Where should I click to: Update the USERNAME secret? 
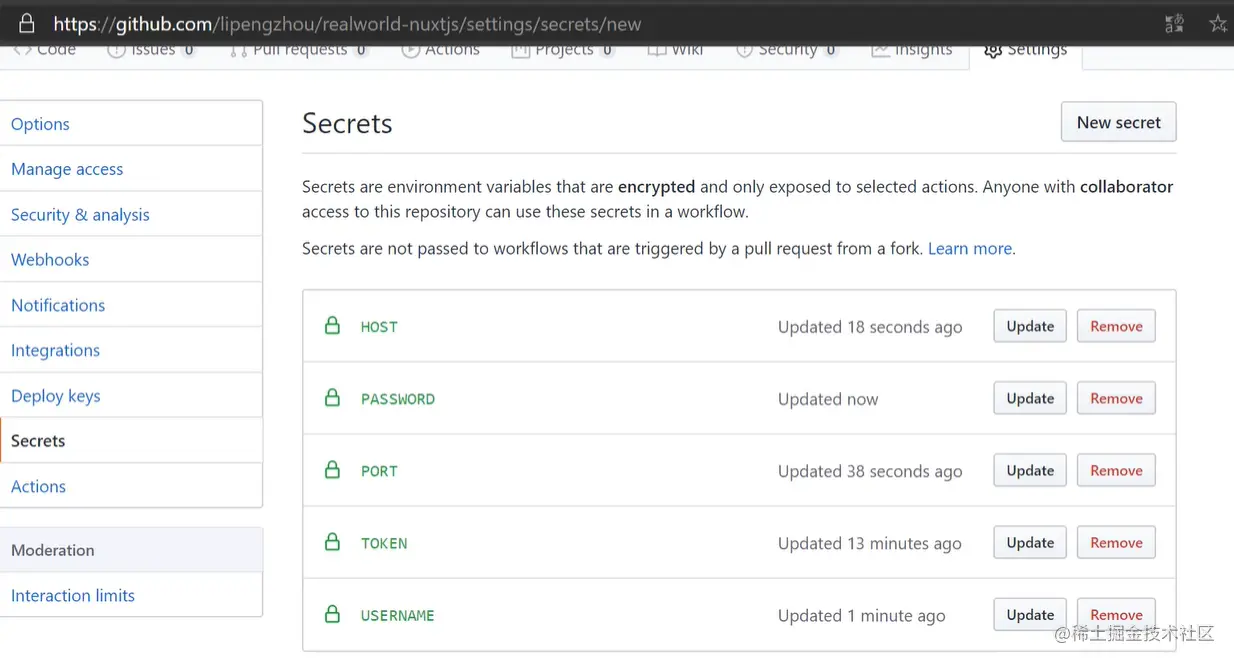point(1030,614)
